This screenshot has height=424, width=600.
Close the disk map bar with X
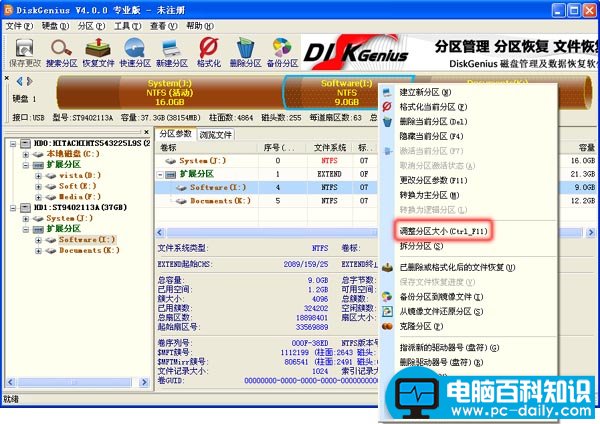tap(7, 78)
